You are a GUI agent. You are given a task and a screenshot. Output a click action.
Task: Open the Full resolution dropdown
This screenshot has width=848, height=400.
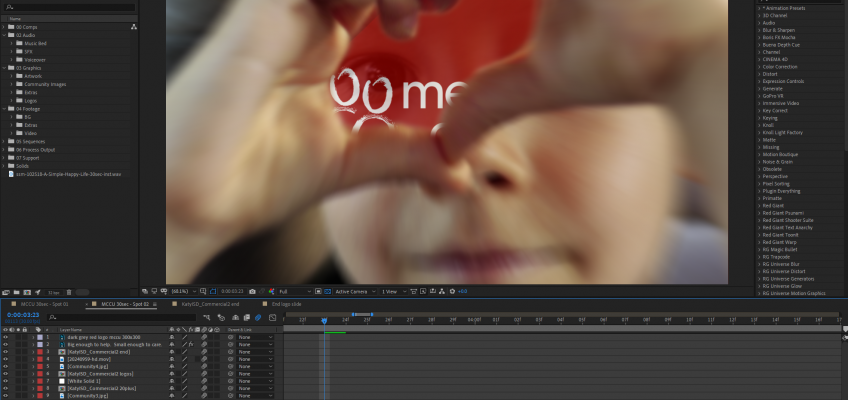(x=295, y=291)
